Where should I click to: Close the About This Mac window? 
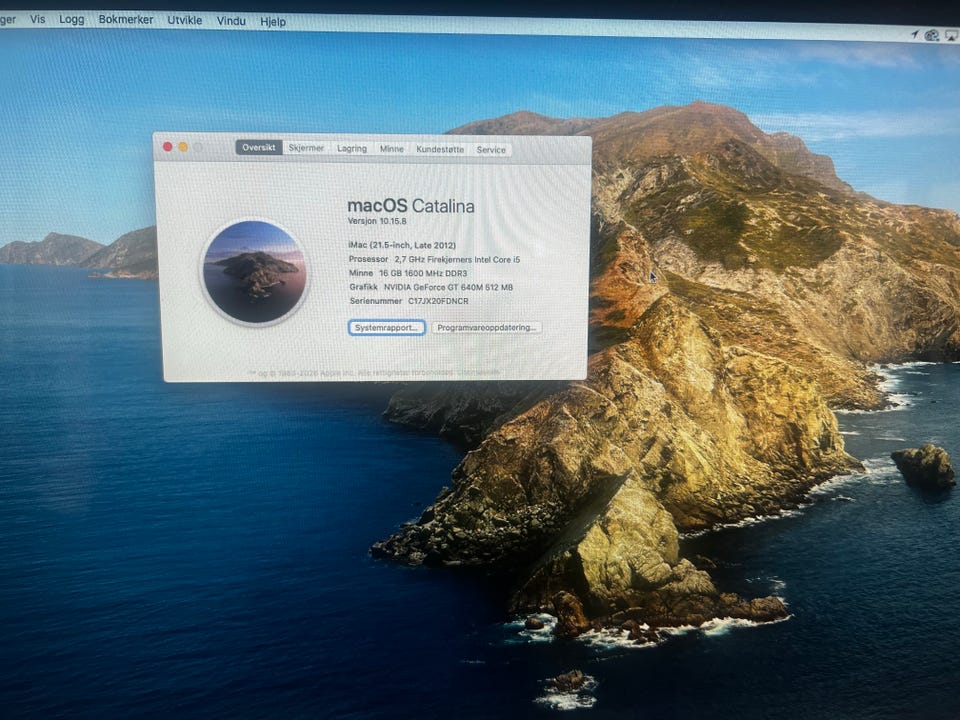tap(168, 147)
